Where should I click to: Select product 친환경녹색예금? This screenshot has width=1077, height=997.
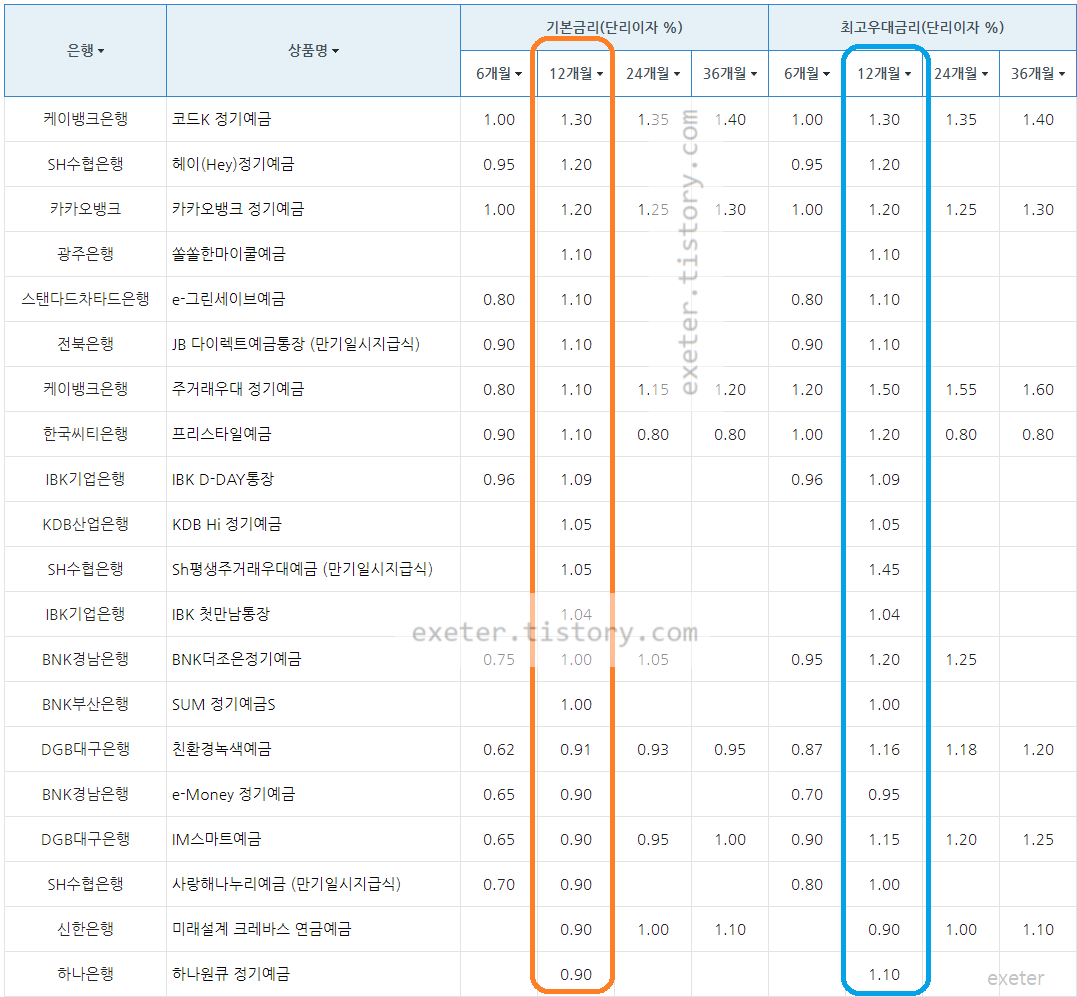pos(221,749)
